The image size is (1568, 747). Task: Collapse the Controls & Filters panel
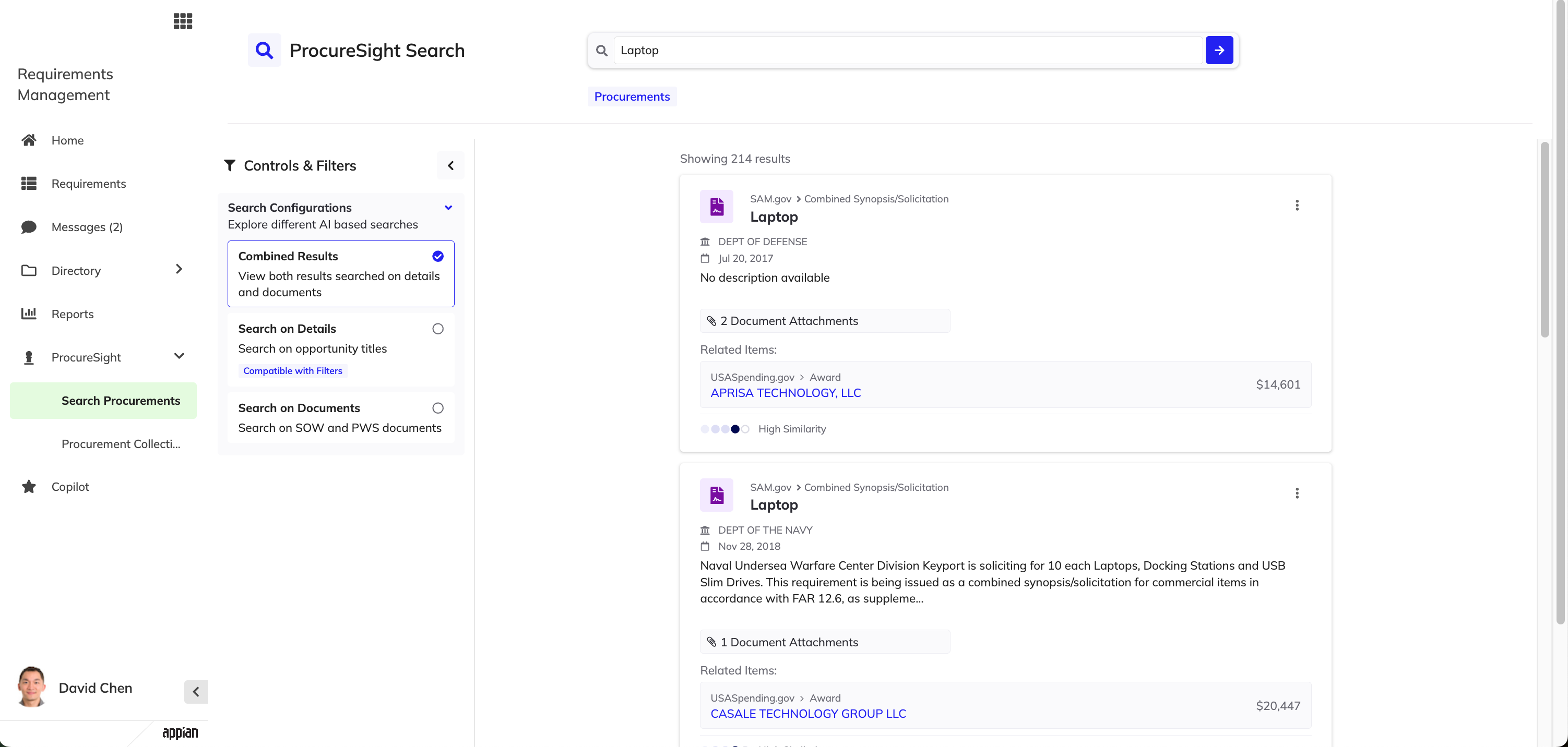[x=450, y=165]
